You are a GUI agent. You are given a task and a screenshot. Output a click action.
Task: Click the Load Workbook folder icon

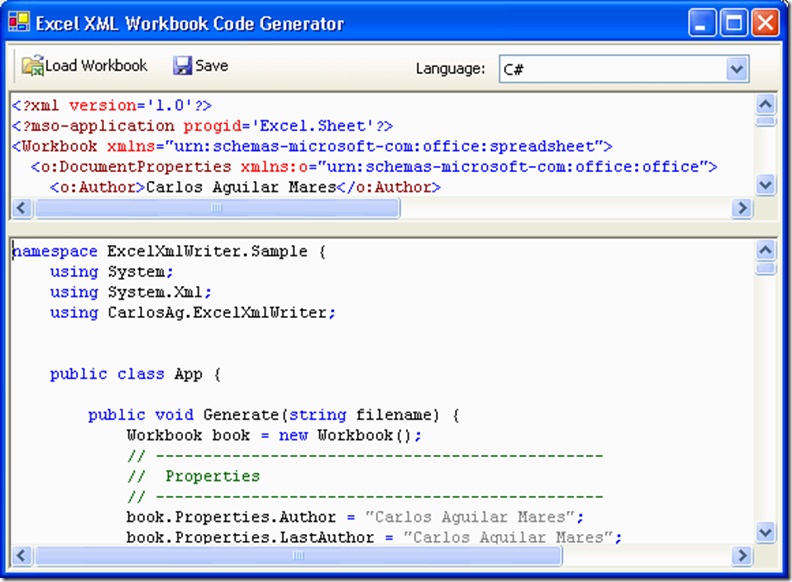click(33, 66)
